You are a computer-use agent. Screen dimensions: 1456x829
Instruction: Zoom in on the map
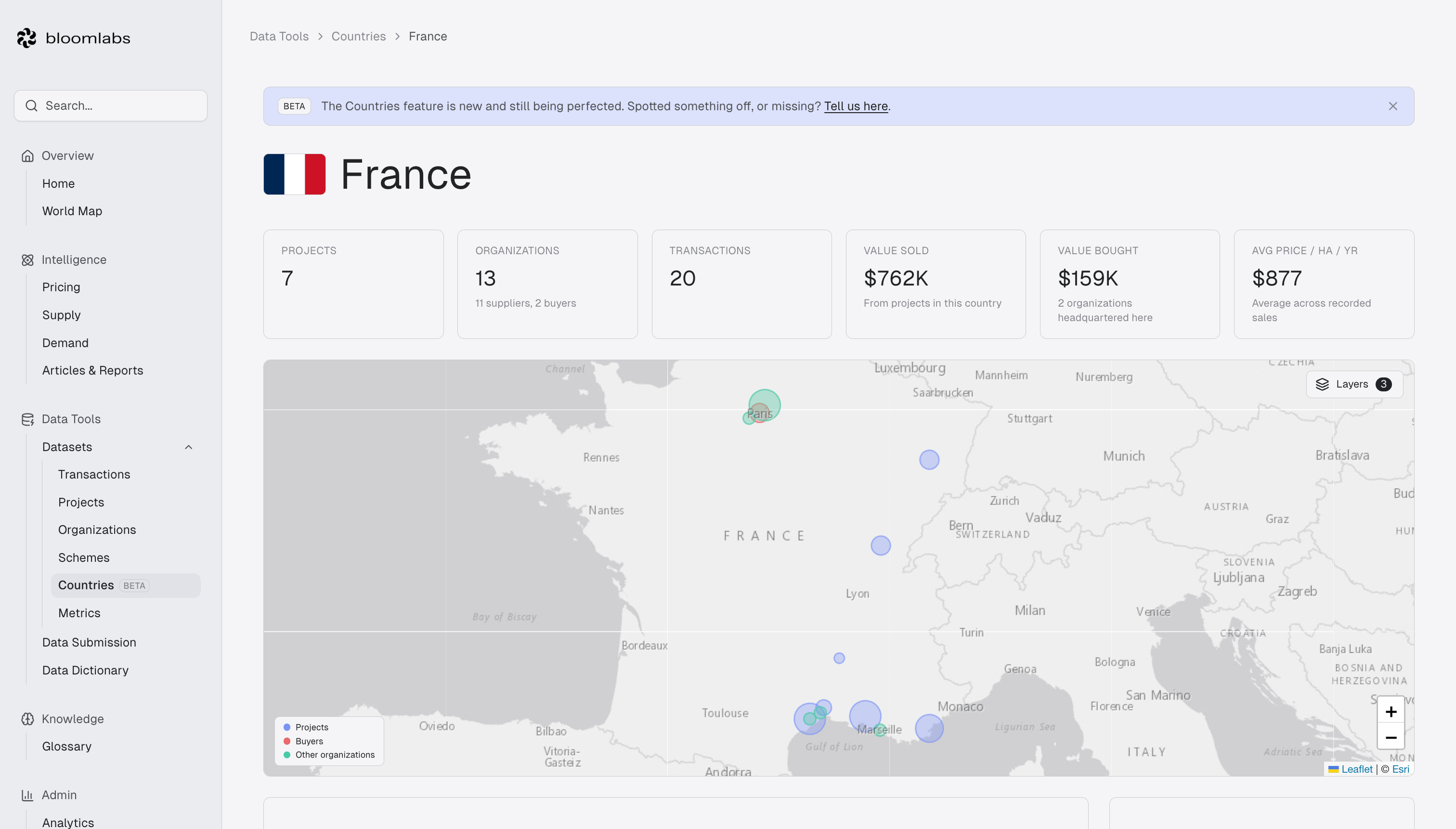(x=1391, y=712)
